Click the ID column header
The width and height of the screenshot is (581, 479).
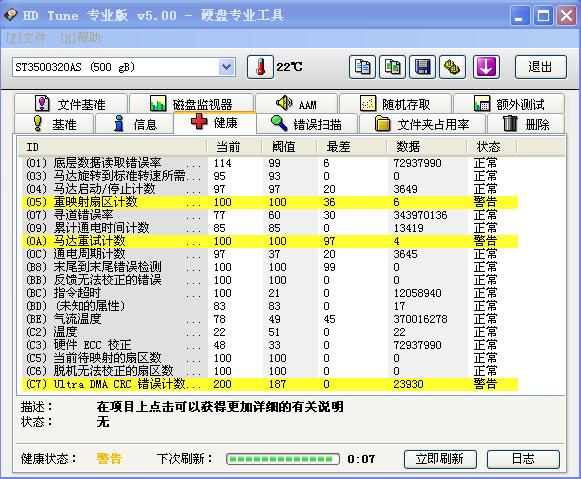[112, 147]
